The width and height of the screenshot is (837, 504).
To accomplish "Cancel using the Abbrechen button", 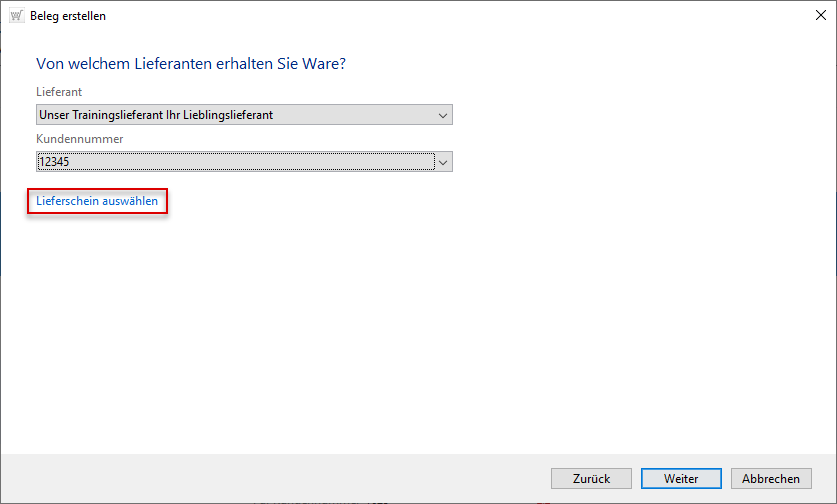I will point(771,479).
